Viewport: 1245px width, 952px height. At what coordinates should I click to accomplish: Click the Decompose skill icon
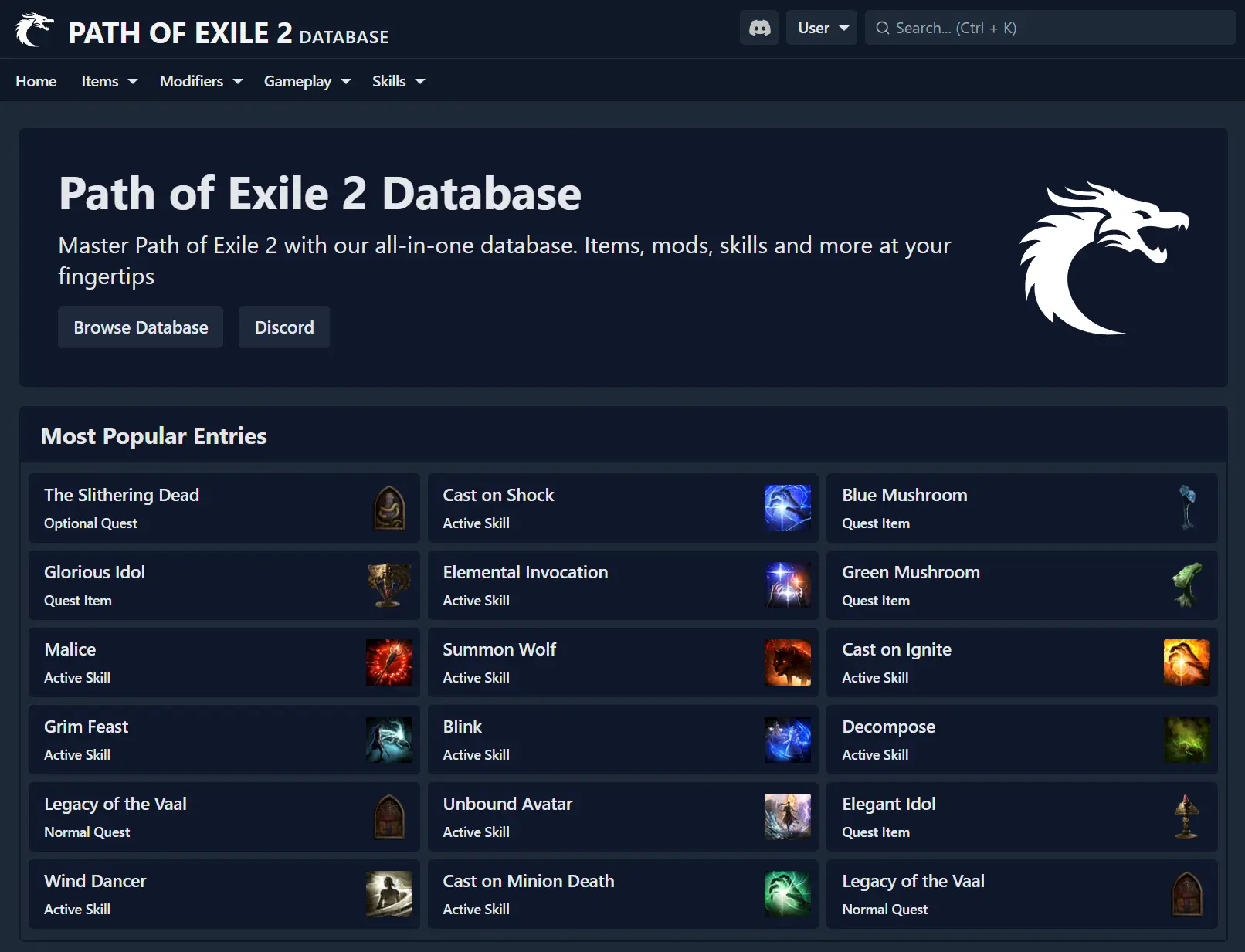pos(1186,740)
